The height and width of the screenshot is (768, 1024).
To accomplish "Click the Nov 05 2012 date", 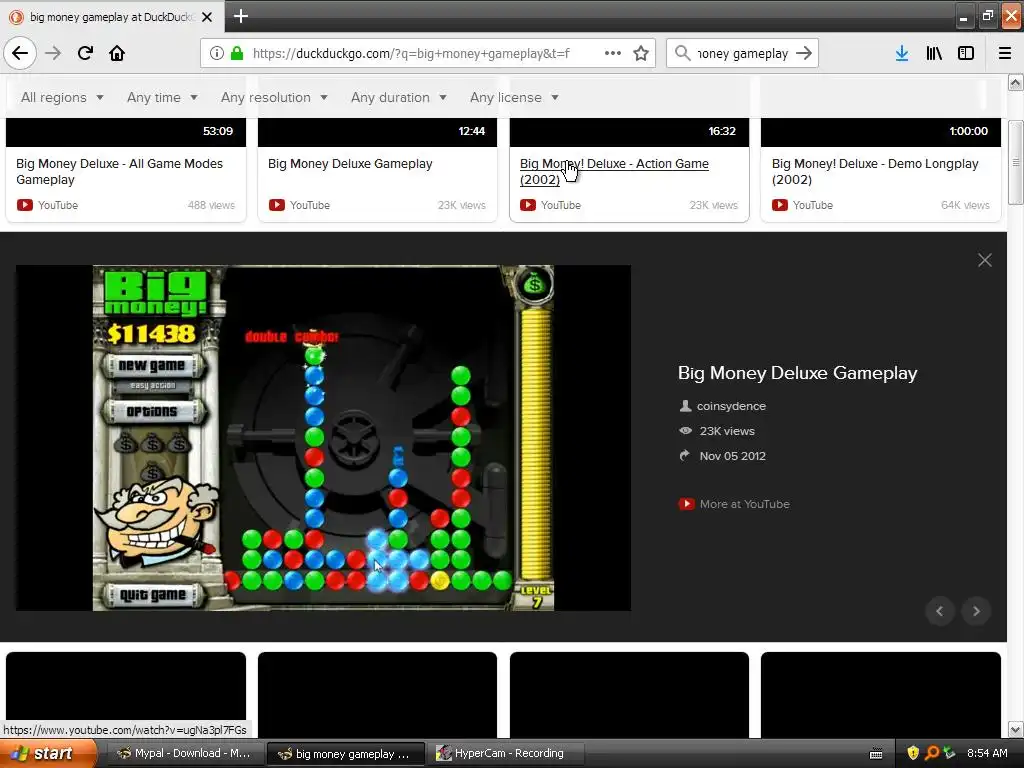I will point(732,456).
